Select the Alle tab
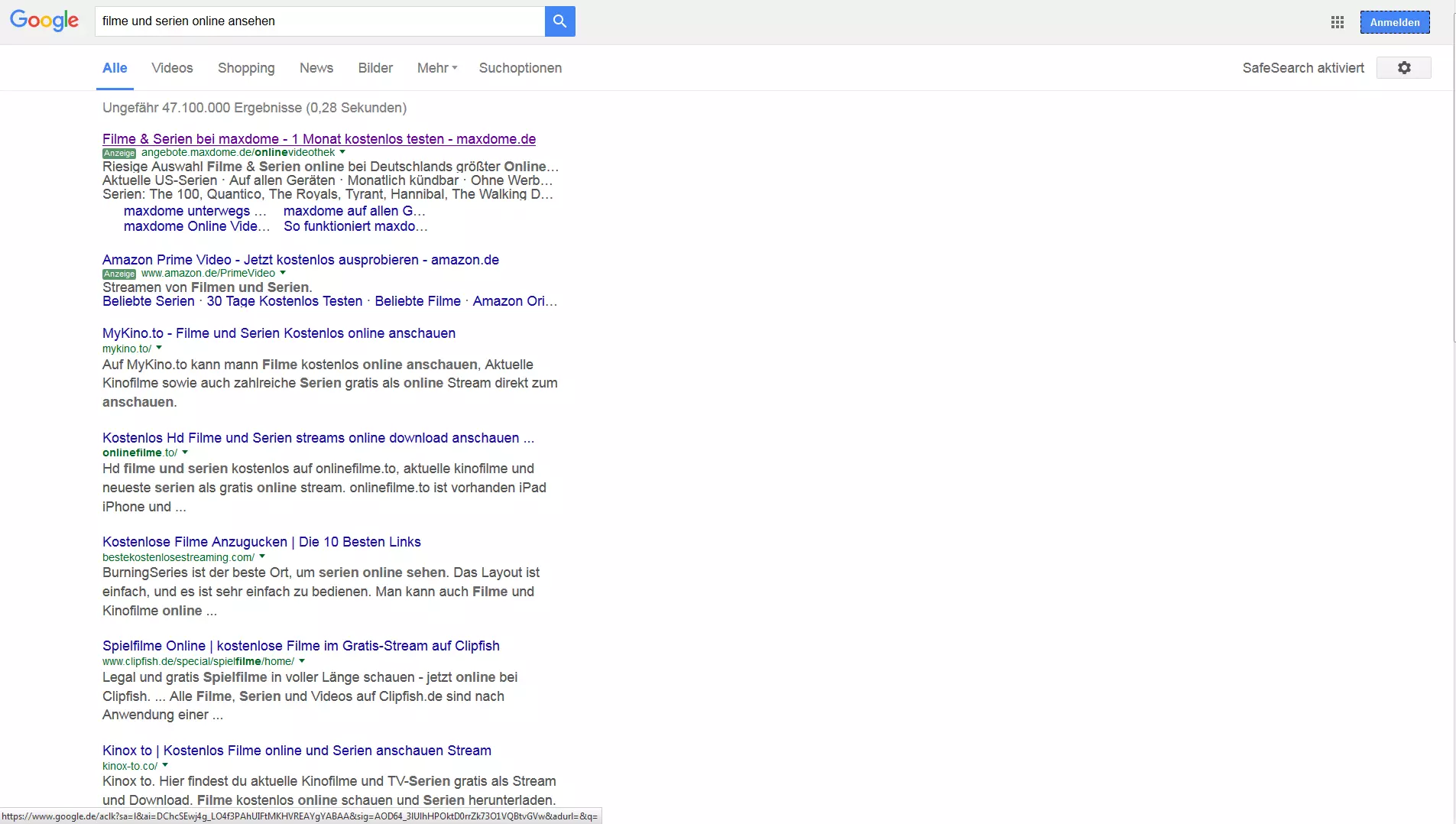Viewport: 1456px width, 824px height. click(115, 68)
